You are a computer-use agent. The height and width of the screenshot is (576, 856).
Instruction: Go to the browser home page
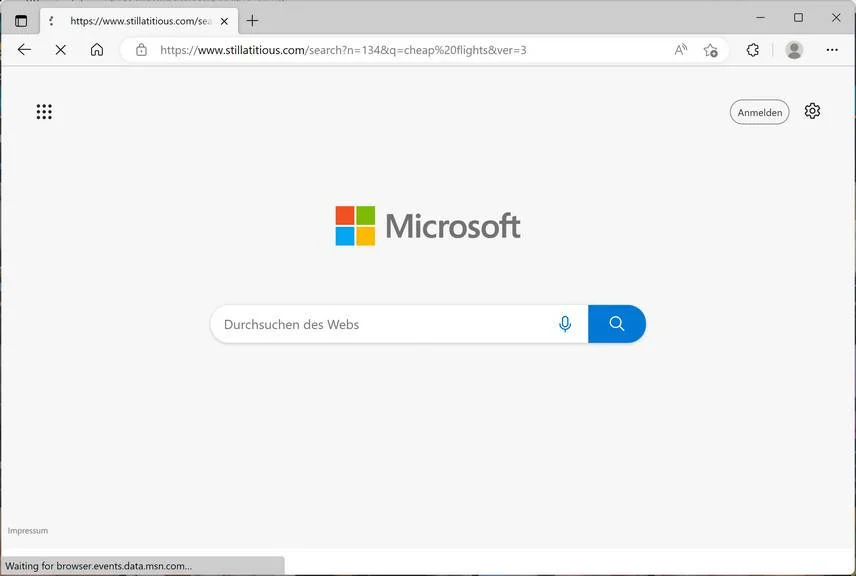point(97,50)
